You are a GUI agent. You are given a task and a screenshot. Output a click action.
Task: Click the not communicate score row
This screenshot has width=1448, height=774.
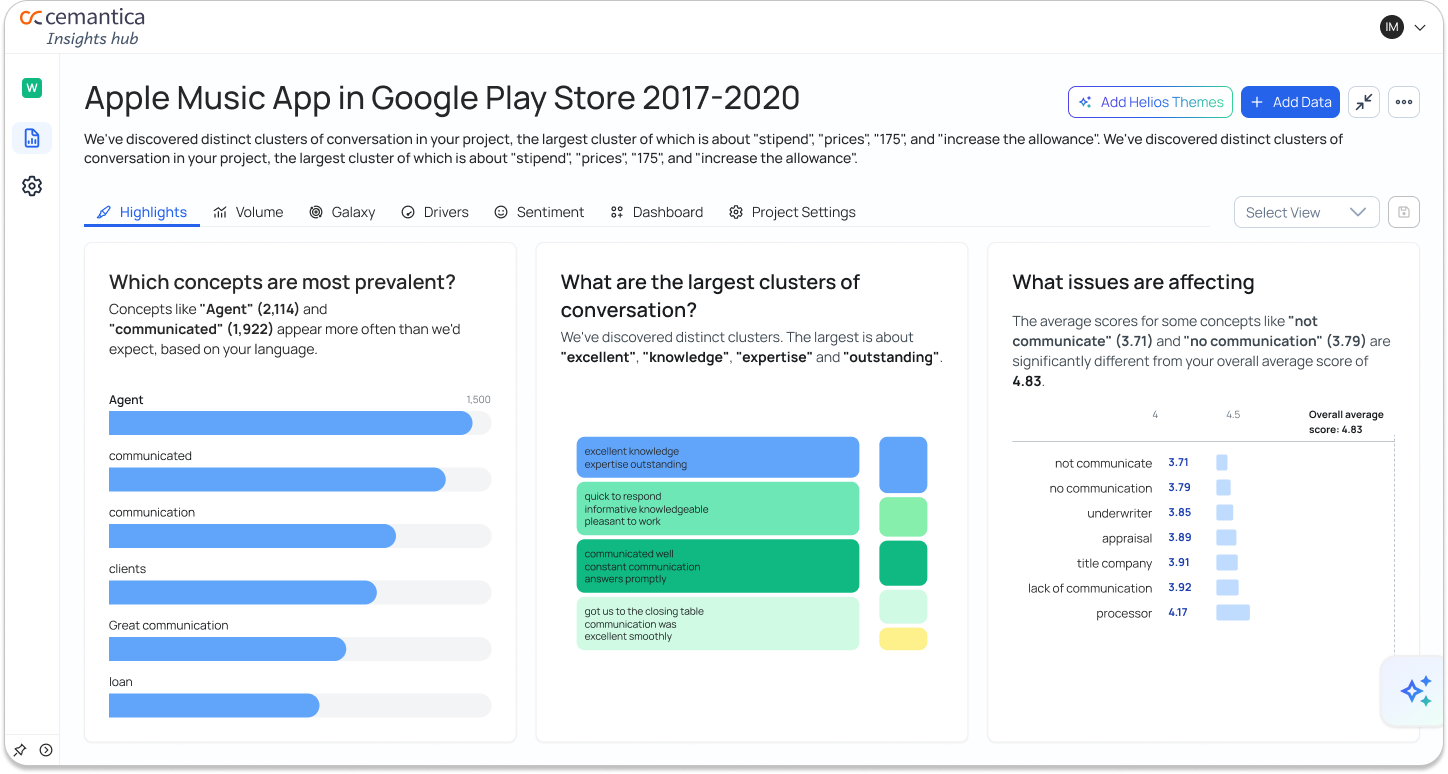1140,463
